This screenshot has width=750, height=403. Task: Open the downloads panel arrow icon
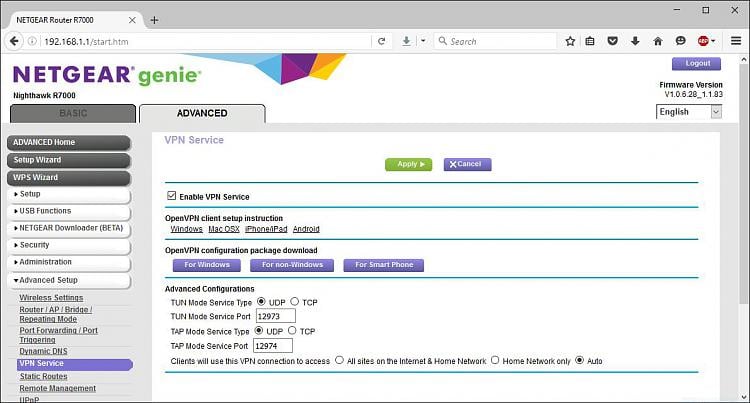coord(635,41)
